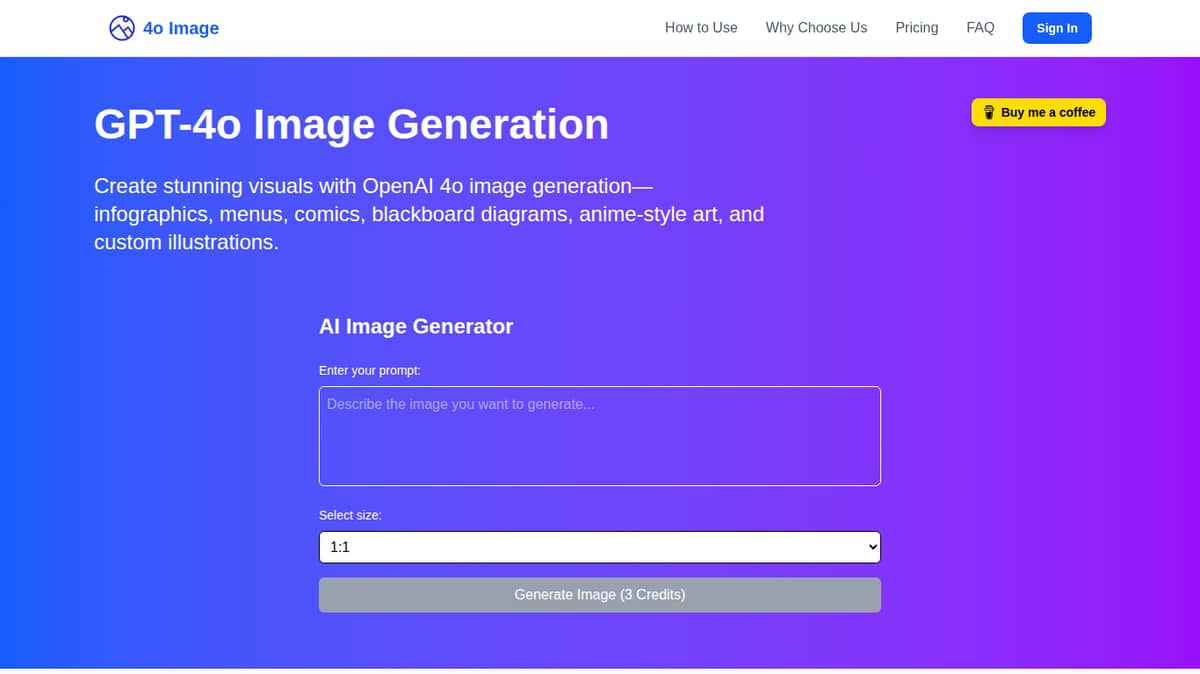
Task: Click the 'Create stunning visuals' description text
Action: coord(429,214)
